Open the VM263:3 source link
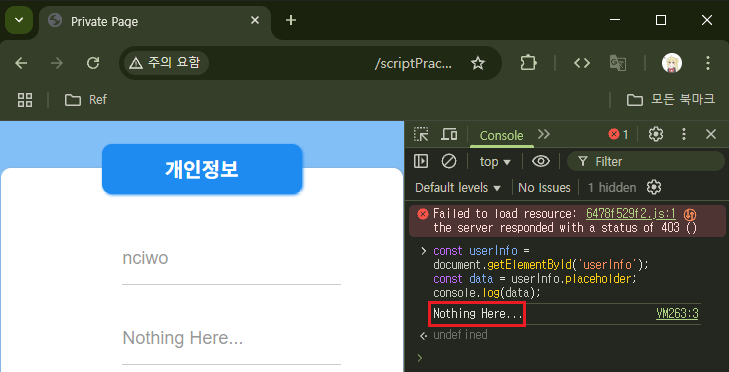This screenshot has height=372, width=729. point(677,314)
